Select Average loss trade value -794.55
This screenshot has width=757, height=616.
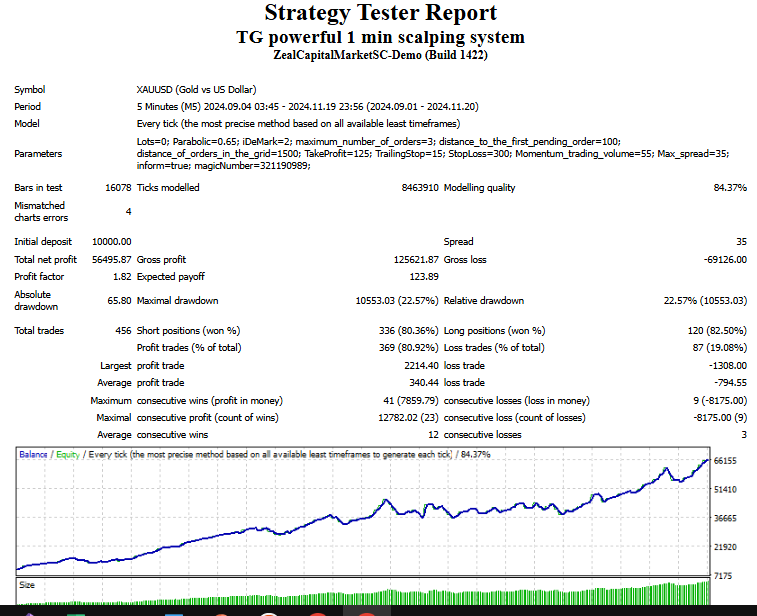730,383
